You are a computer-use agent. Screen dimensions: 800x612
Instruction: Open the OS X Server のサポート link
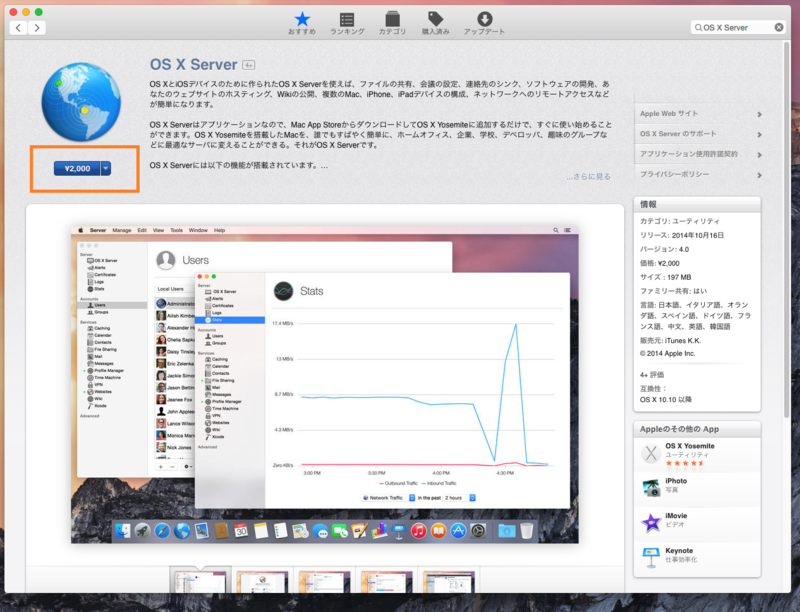tap(678, 134)
